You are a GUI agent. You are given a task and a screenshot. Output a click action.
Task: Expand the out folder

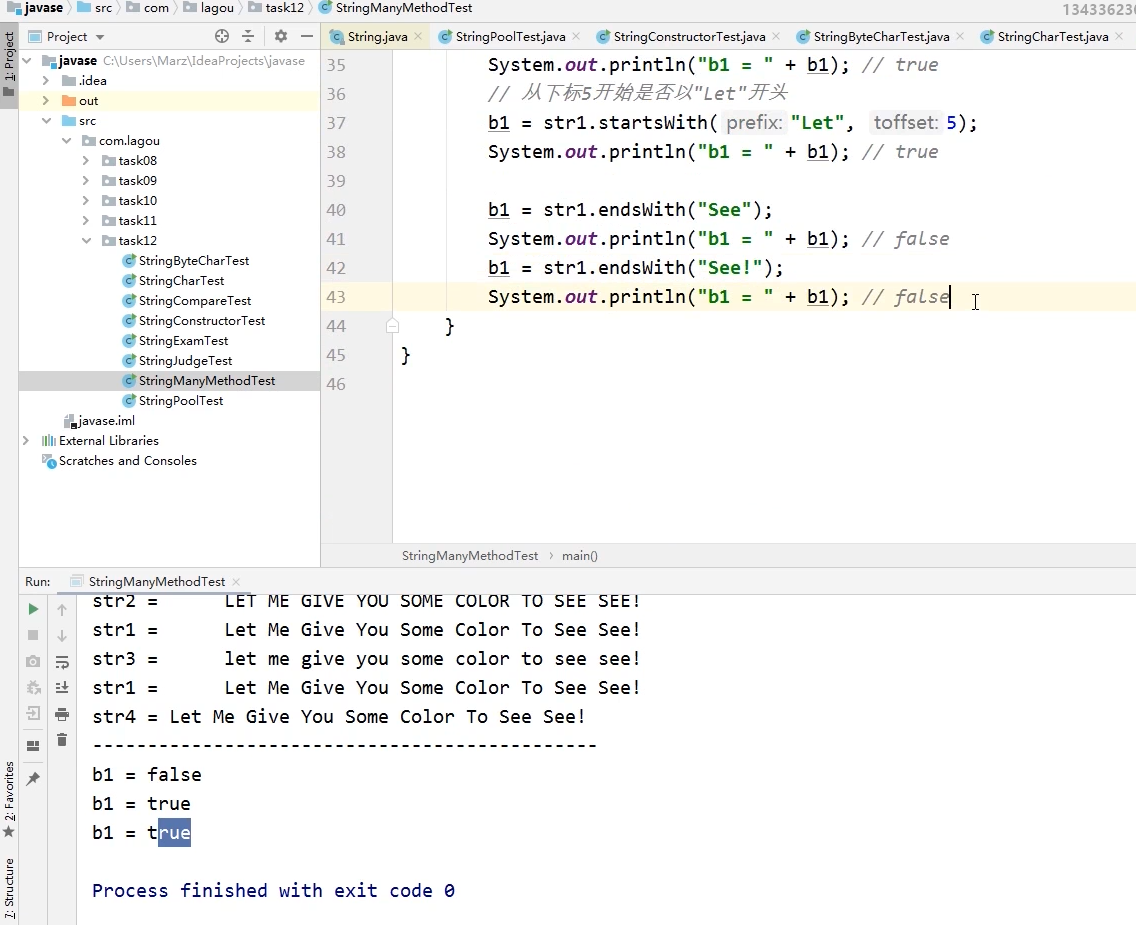[x=46, y=101]
